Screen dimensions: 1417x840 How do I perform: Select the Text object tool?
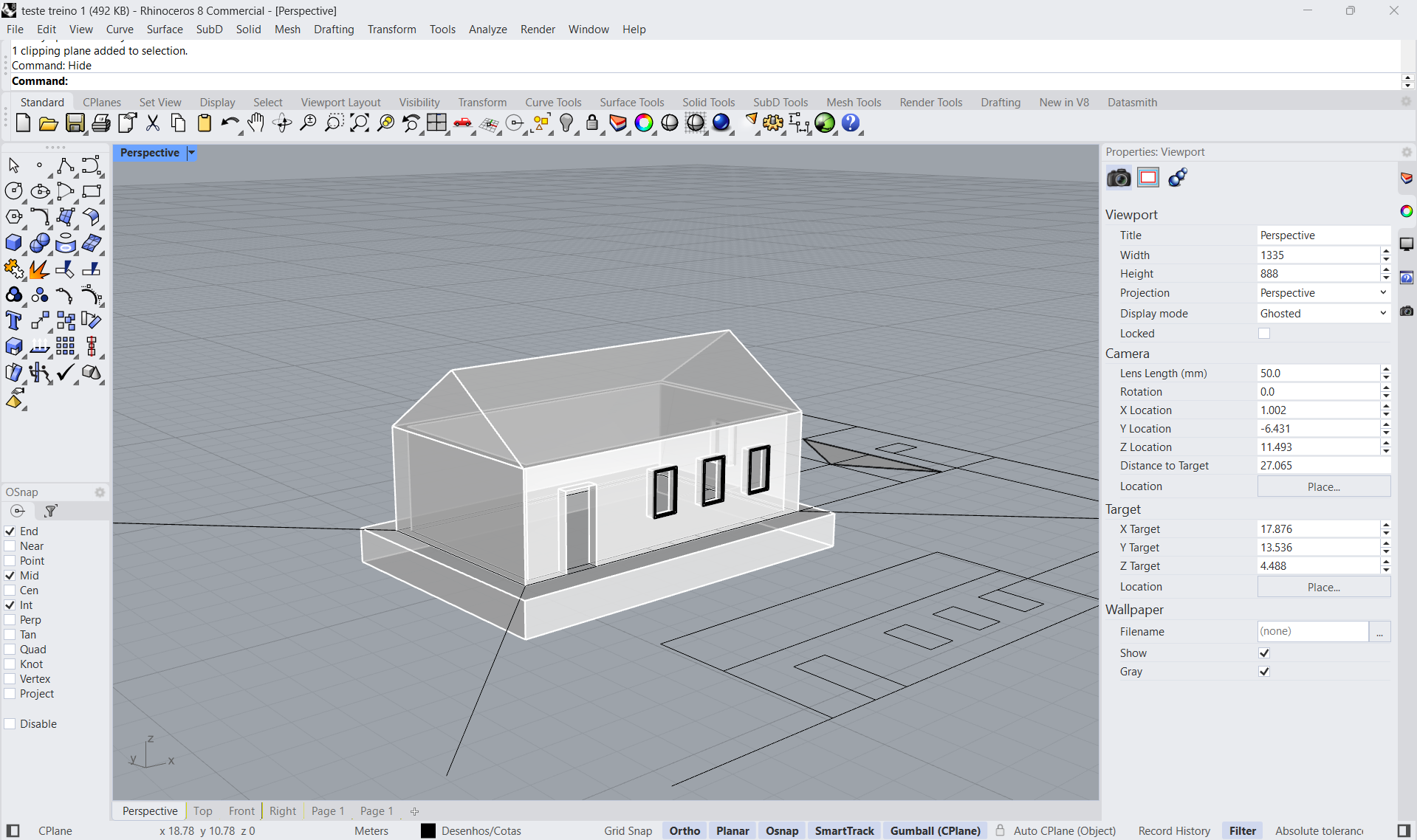tap(13, 320)
